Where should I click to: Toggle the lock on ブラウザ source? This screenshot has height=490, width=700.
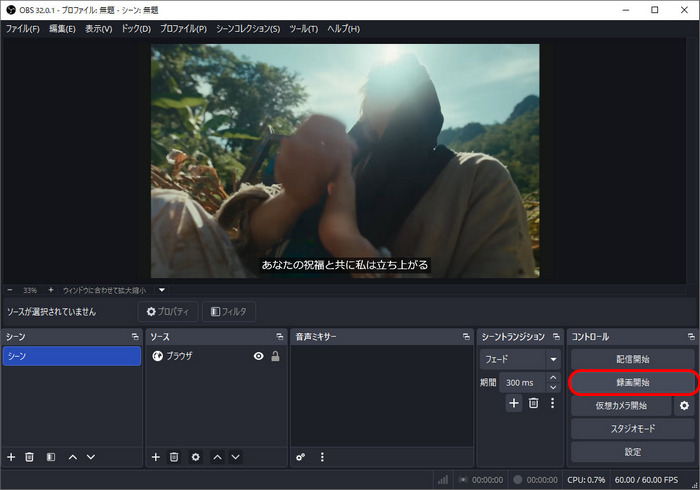(275, 356)
